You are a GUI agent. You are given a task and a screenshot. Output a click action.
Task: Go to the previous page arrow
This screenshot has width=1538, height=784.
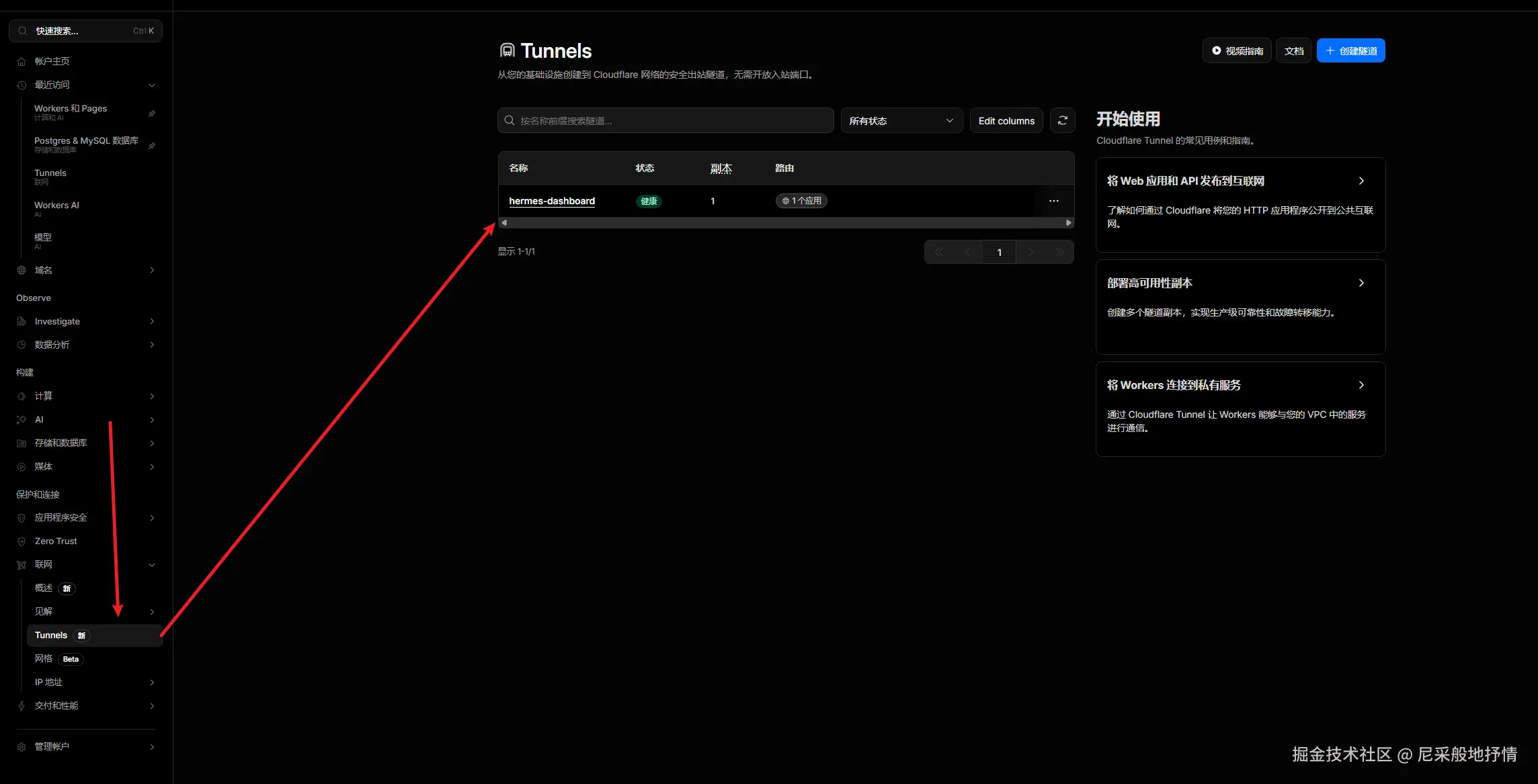tap(968, 252)
